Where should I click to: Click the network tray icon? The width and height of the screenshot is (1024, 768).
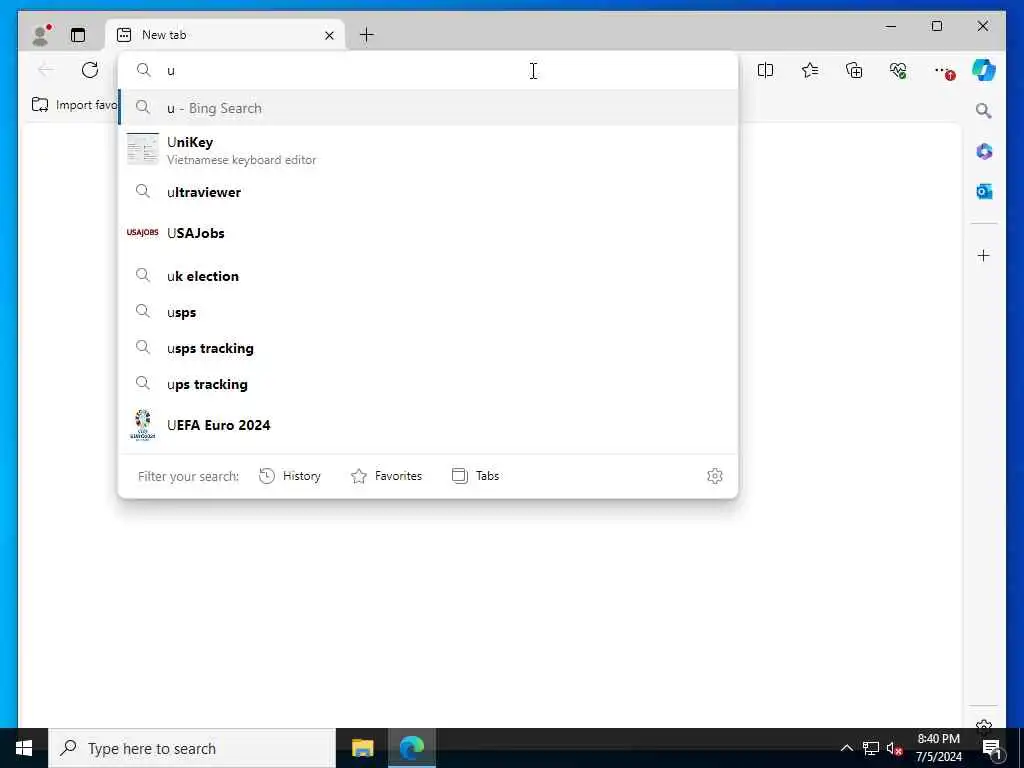coord(871,748)
